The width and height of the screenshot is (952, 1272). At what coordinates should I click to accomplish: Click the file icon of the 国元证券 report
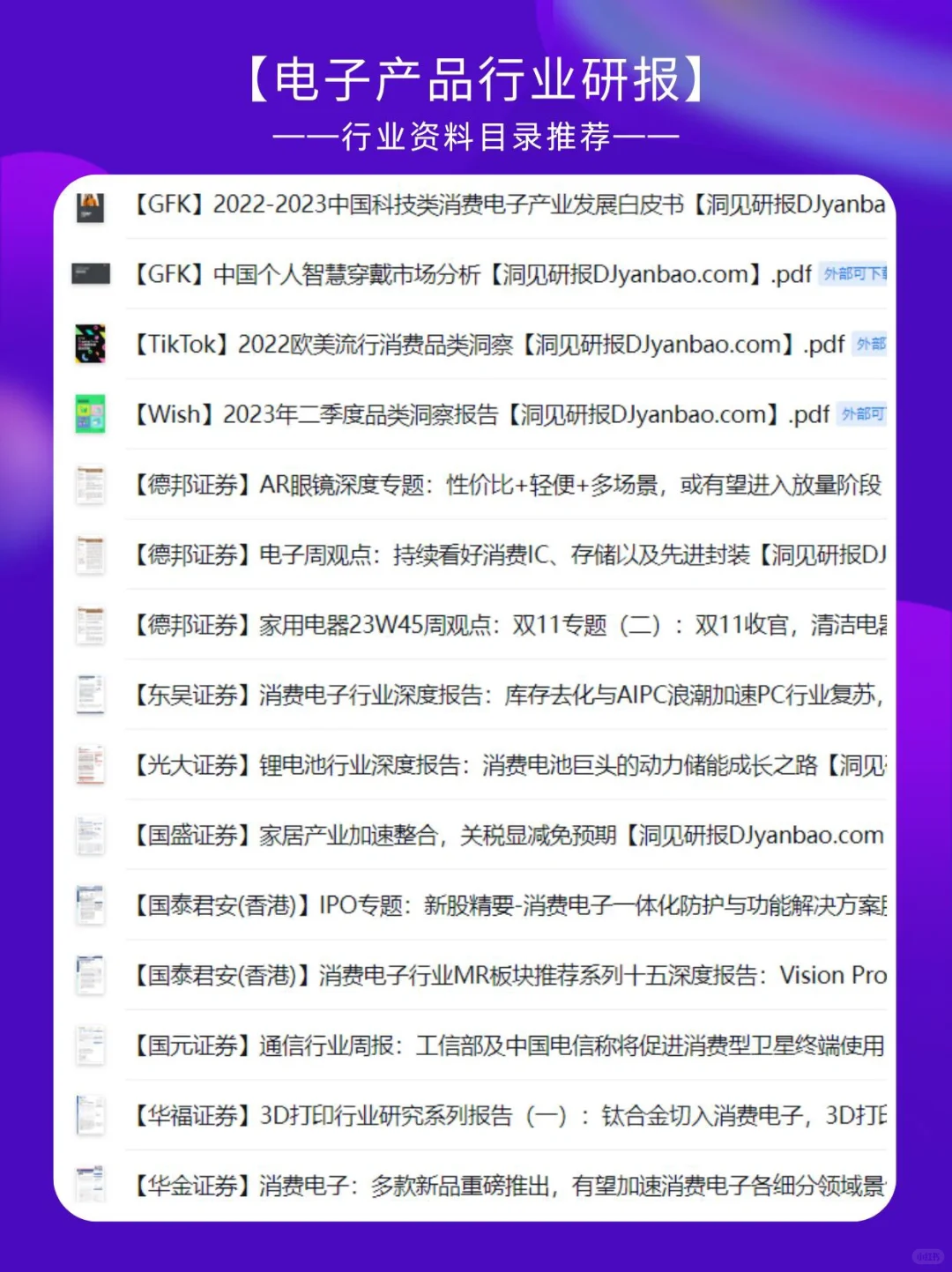click(x=90, y=1045)
